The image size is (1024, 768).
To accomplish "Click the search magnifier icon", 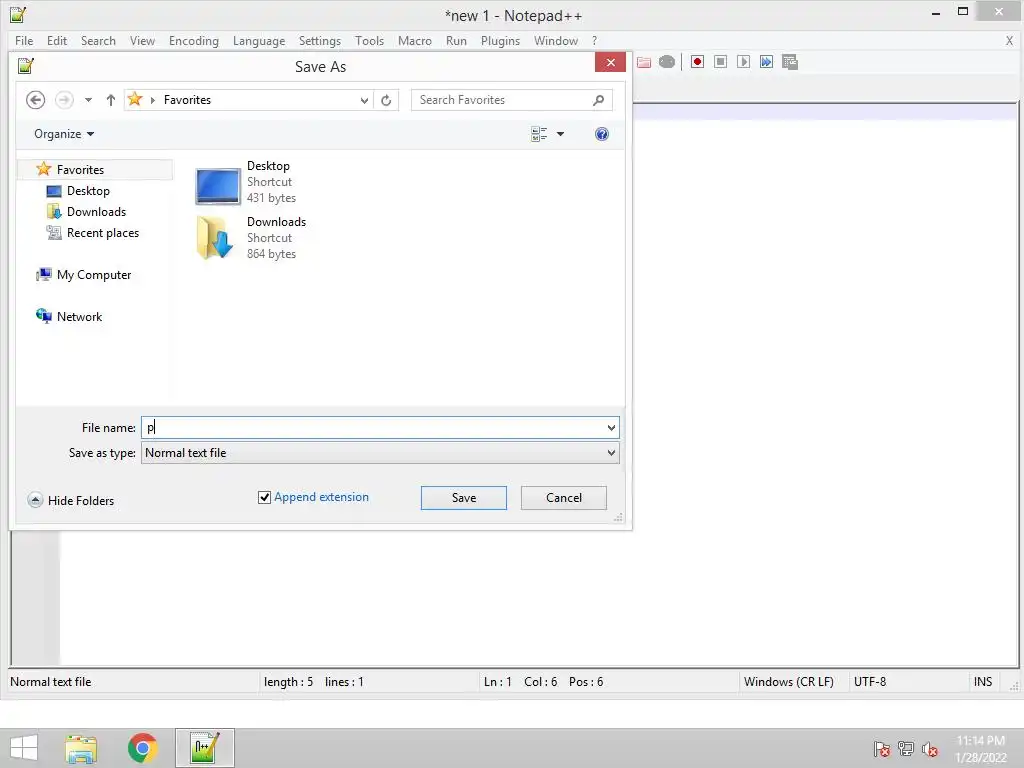I will 598,100.
